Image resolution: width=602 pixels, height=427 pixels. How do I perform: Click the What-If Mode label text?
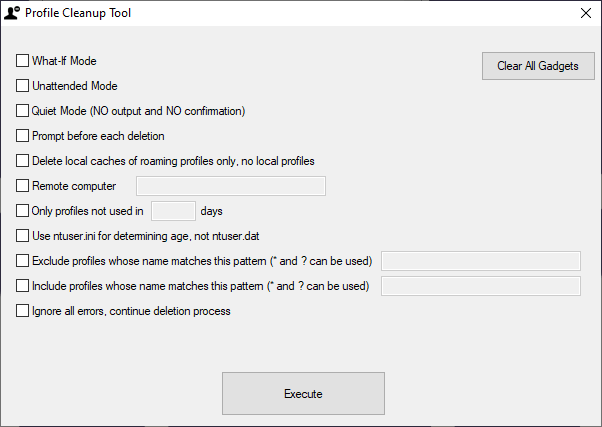click(64, 61)
